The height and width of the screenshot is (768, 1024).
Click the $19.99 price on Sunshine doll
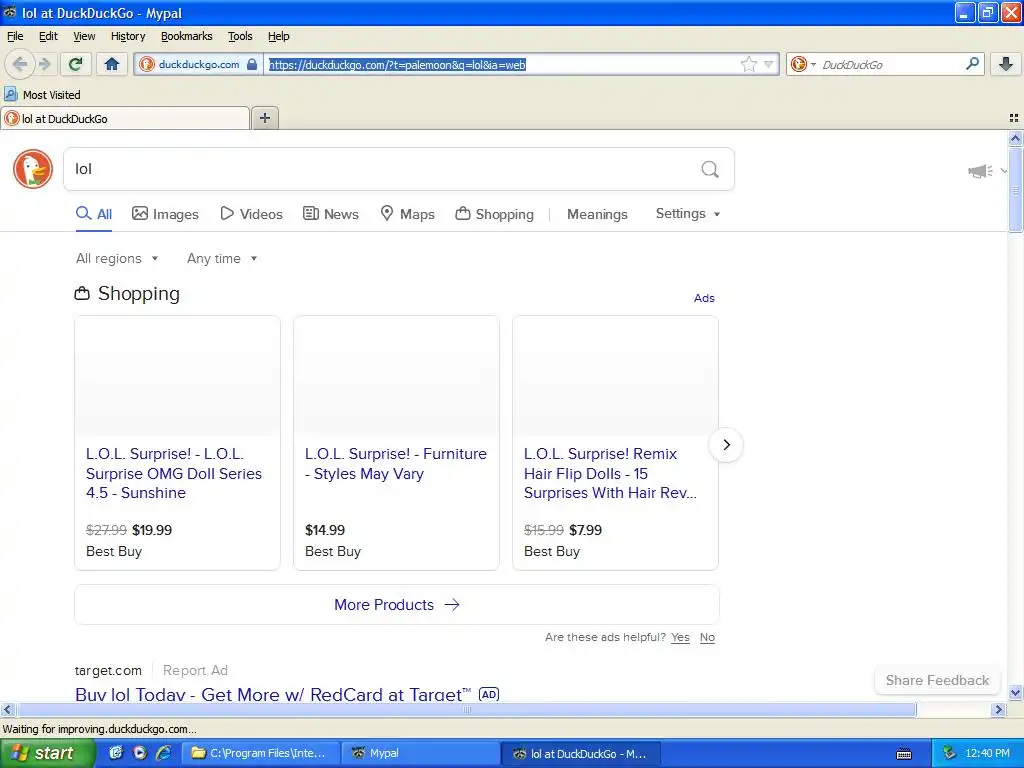(x=152, y=530)
